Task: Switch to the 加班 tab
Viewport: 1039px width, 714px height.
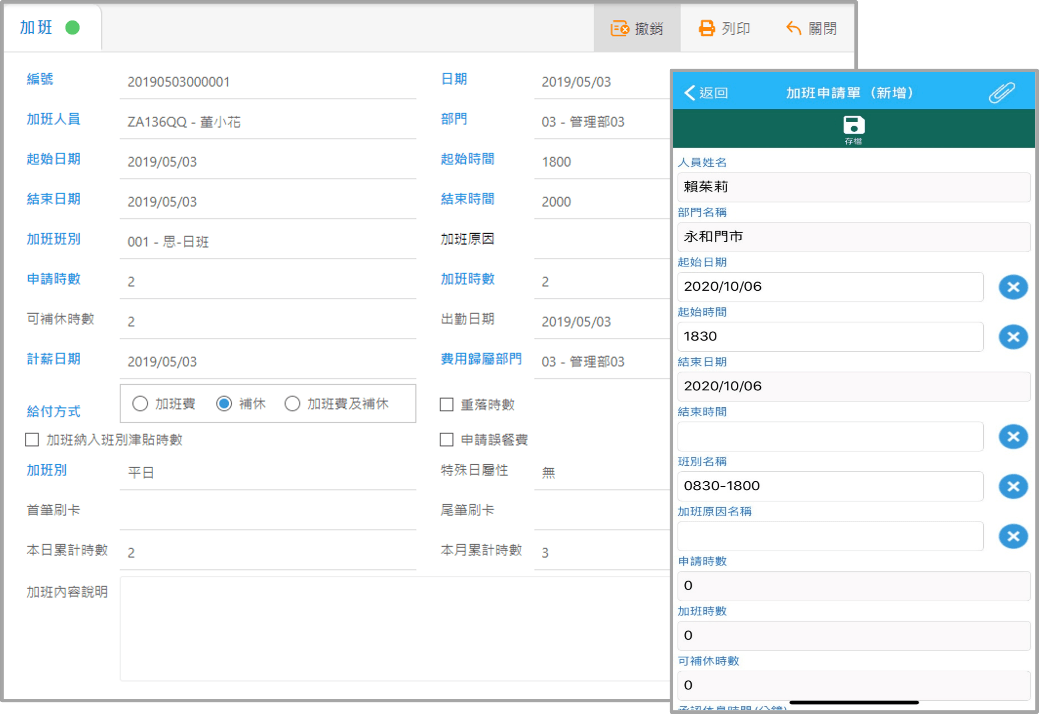Action: [x=50, y=28]
